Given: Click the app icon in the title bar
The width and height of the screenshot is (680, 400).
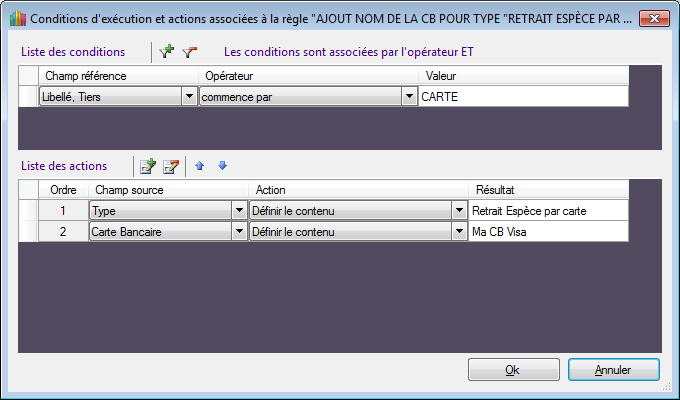Looking at the screenshot, I should tap(16, 19).
